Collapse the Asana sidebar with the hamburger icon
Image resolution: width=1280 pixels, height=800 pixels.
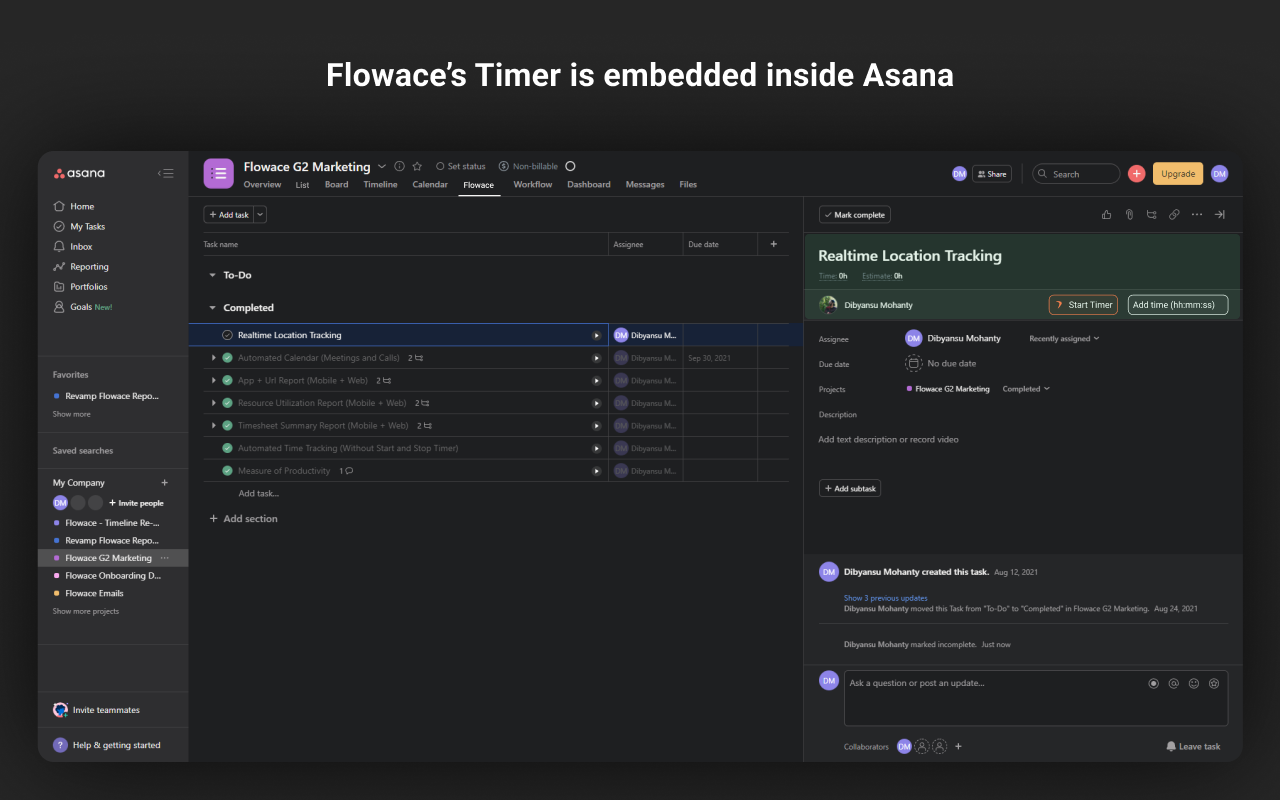(166, 173)
